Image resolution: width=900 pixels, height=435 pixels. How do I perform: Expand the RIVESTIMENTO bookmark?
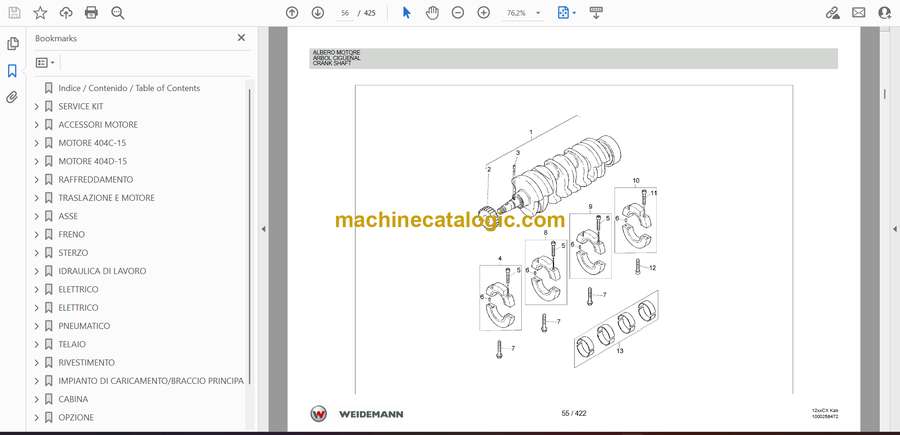pos(37,363)
